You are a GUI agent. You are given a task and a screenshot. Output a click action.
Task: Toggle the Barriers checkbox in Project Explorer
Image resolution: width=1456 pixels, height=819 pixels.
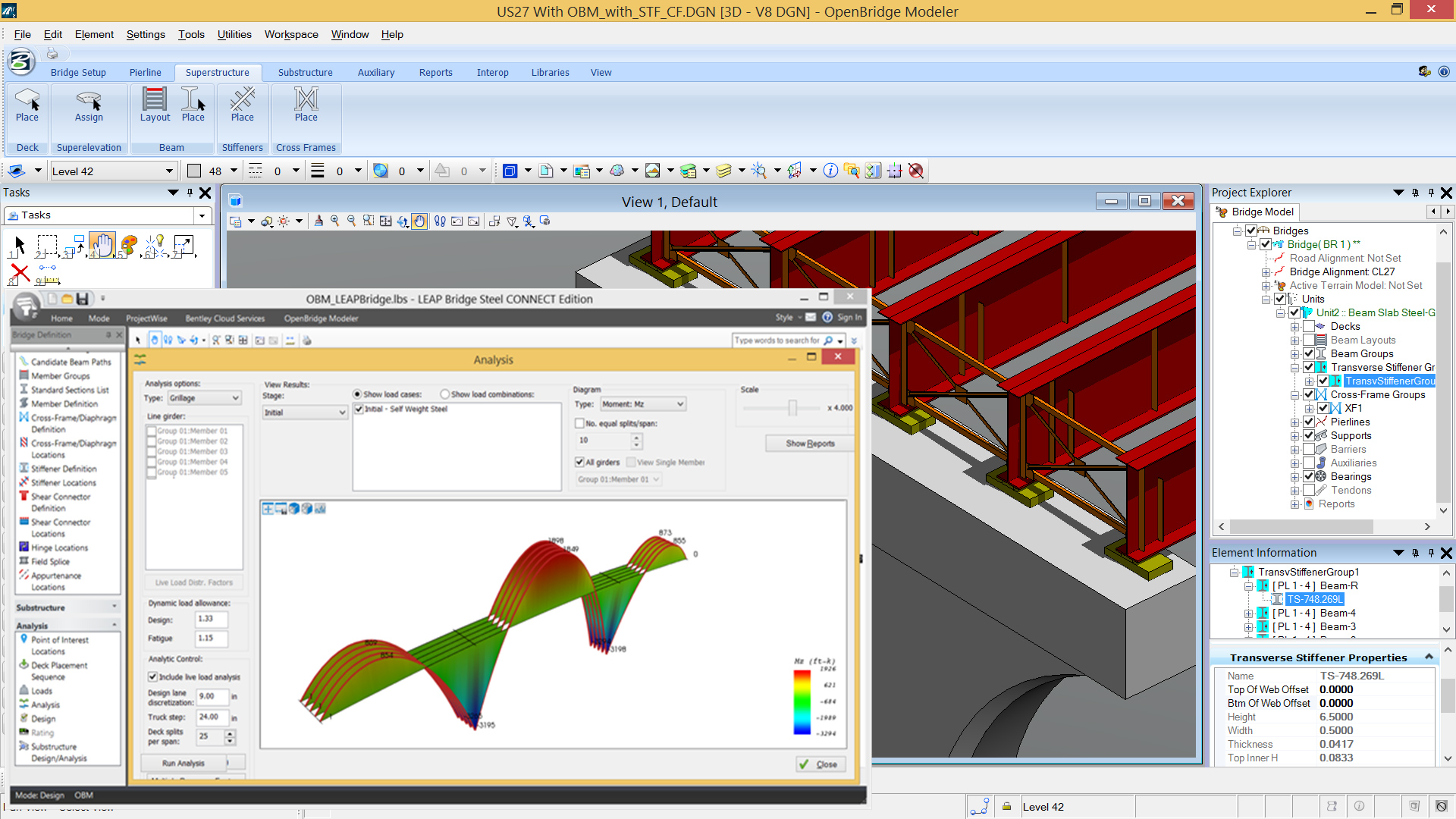pyautogui.click(x=1309, y=449)
